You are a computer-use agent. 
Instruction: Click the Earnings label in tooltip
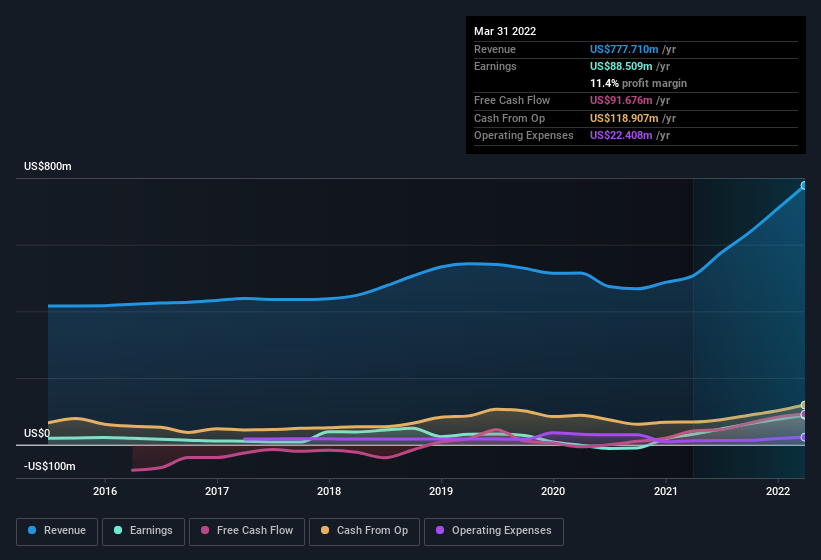pos(495,66)
